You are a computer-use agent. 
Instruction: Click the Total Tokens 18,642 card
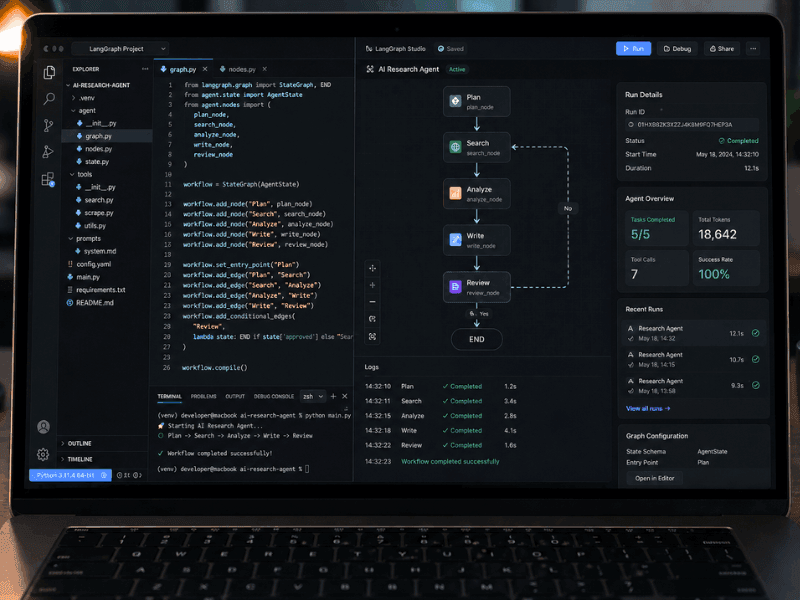(x=726, y=228)
